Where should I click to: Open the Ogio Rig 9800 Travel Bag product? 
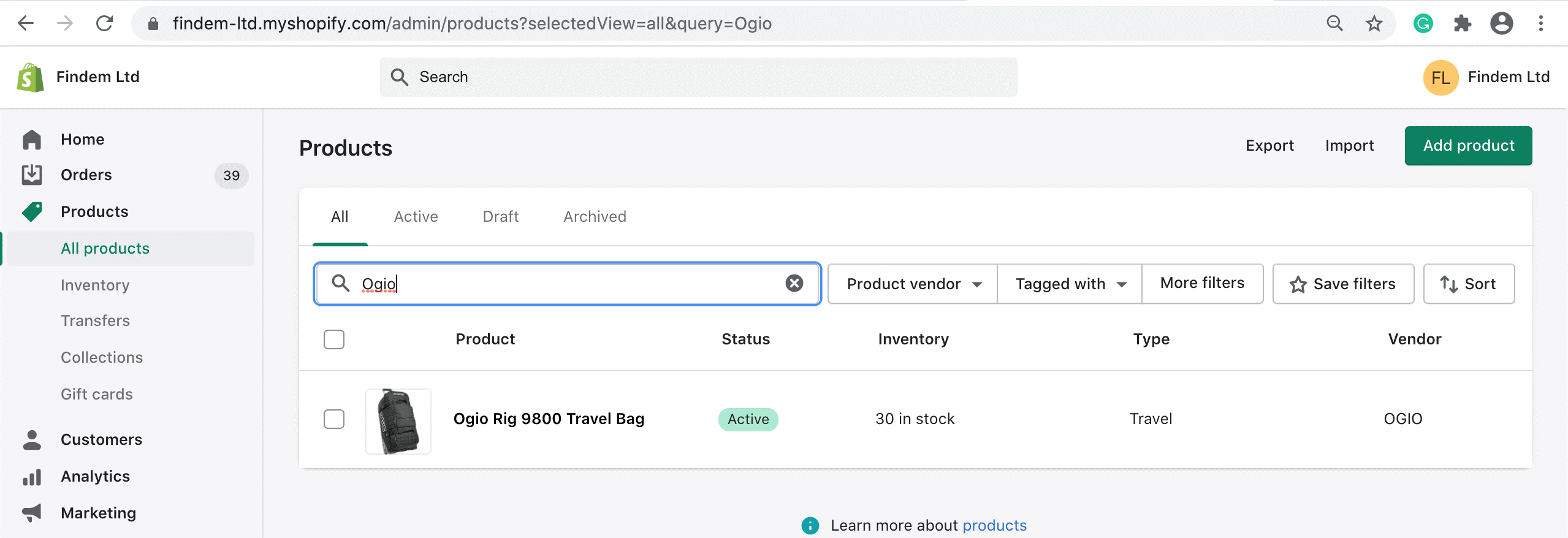click(549, 419)
